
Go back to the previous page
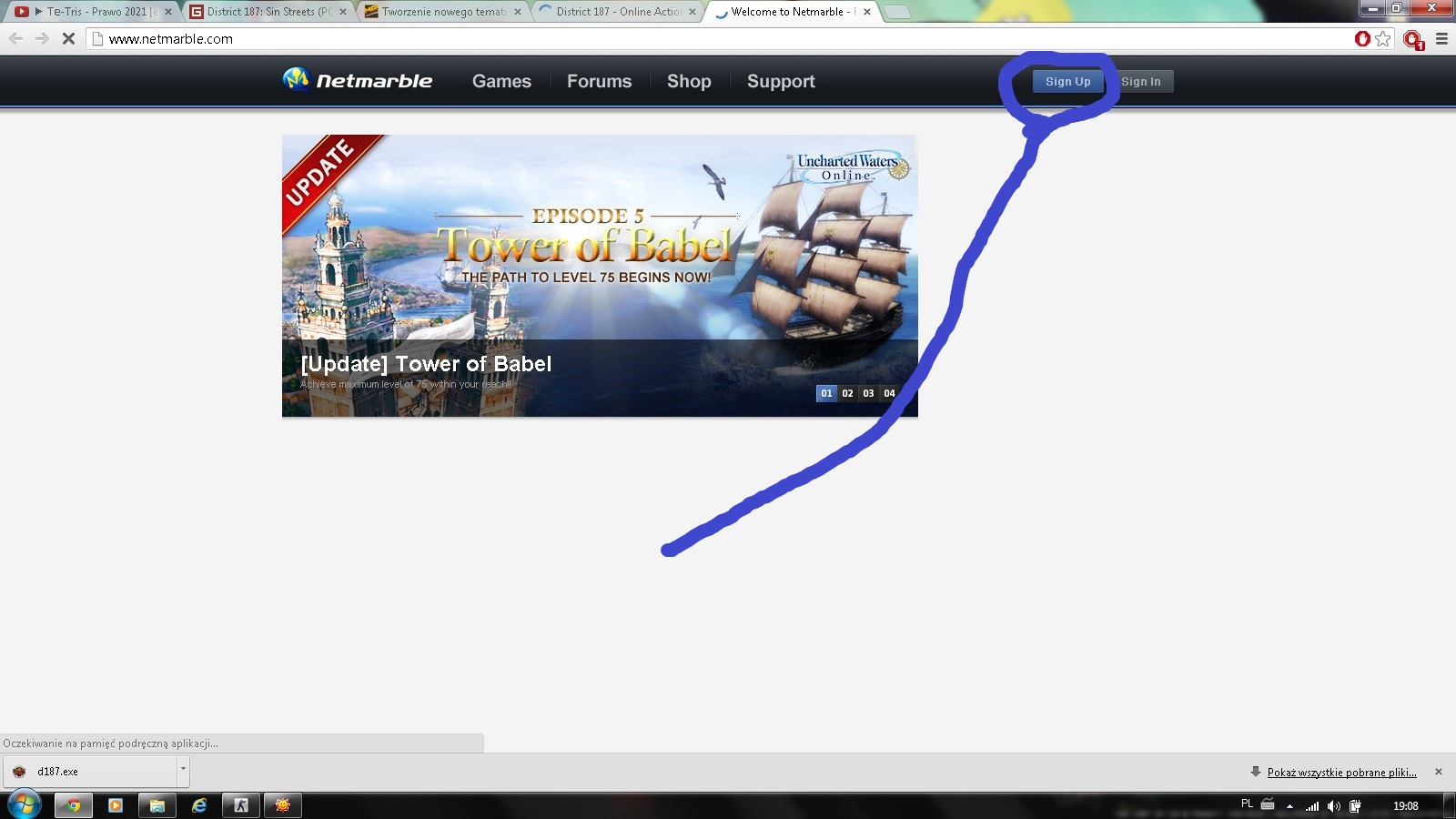tap(15, 38)
